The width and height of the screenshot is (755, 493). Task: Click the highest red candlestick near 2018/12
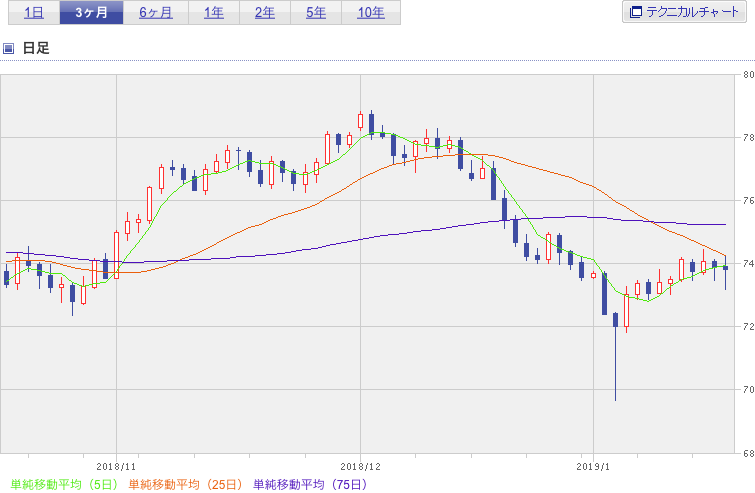click(360, 121)
